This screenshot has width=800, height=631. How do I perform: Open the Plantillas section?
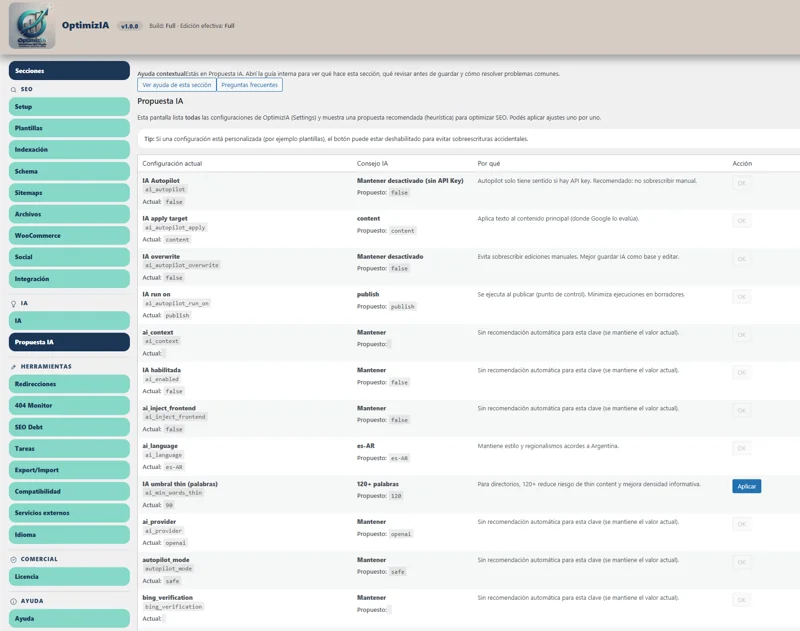tap(69, 128)
